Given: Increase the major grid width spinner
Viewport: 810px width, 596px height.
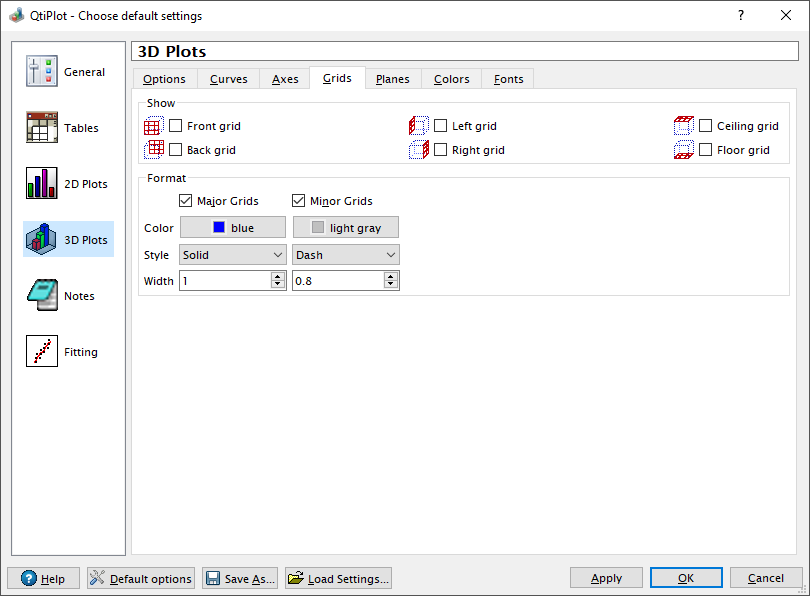Looking at the screenshot, I should tap(278, 277).
